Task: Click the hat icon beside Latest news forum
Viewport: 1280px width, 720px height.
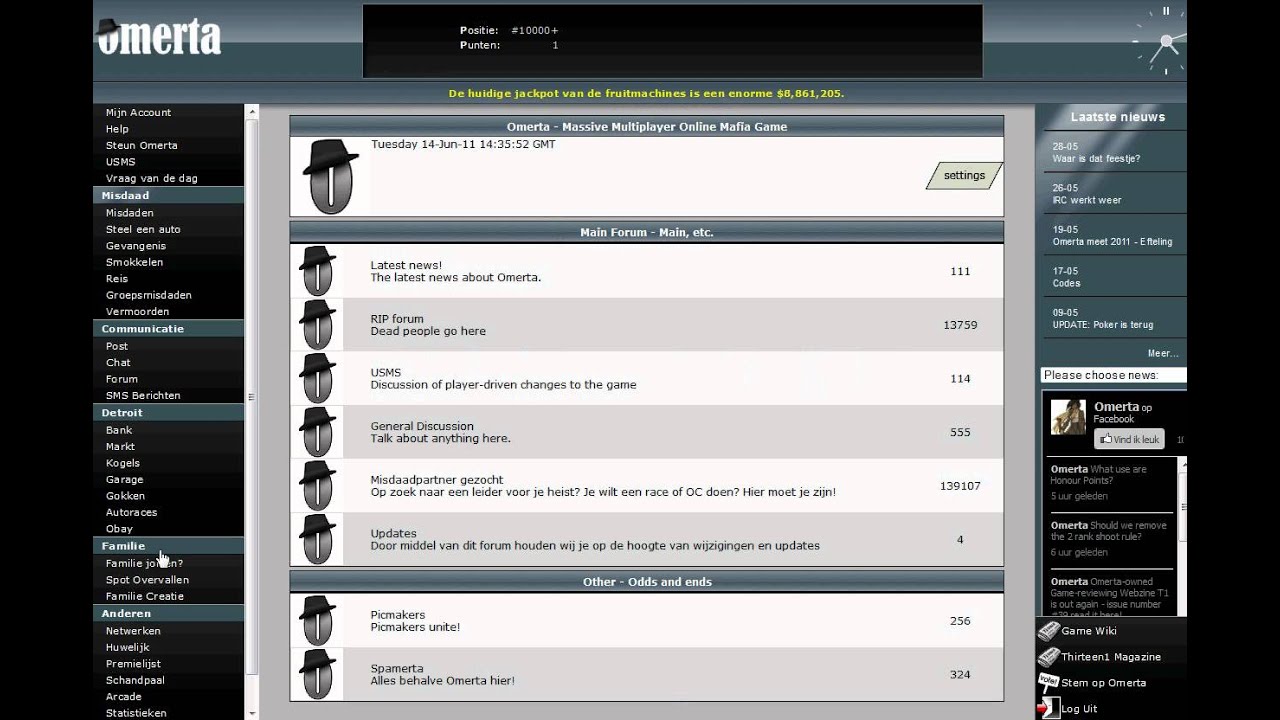Action: click(317, 271)
